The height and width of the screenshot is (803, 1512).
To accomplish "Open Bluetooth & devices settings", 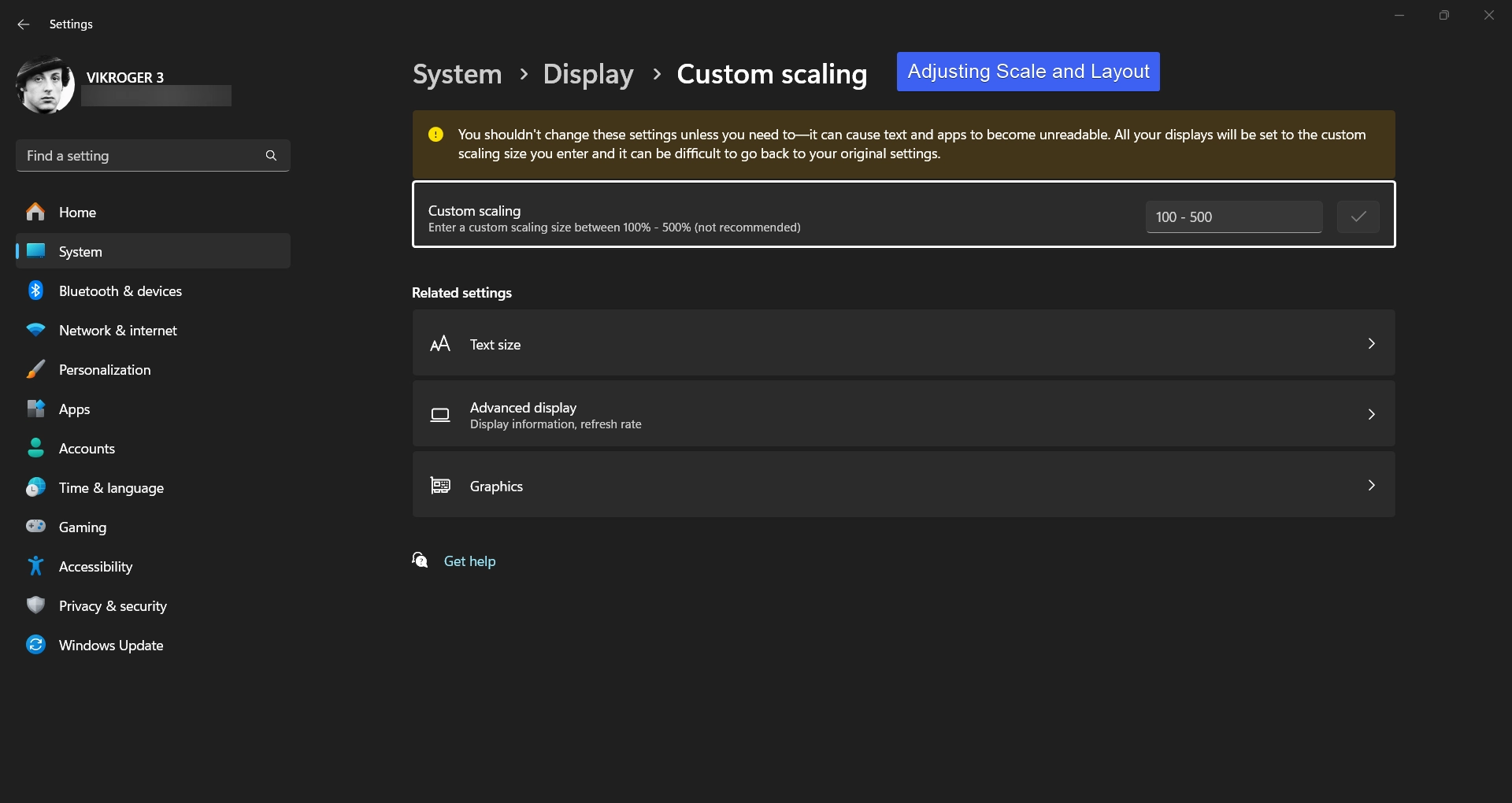I will (153, 290).
